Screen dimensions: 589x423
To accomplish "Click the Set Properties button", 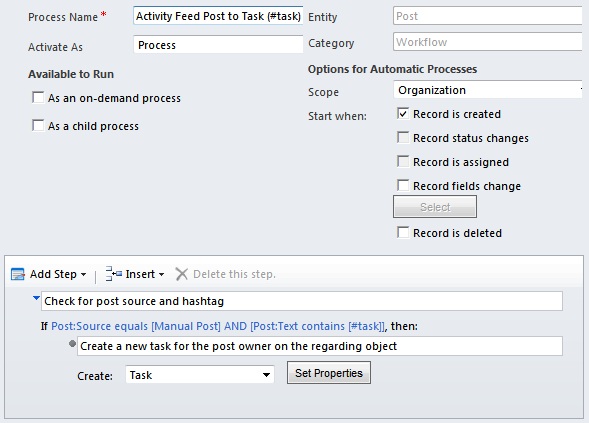I will coord(329,373).
